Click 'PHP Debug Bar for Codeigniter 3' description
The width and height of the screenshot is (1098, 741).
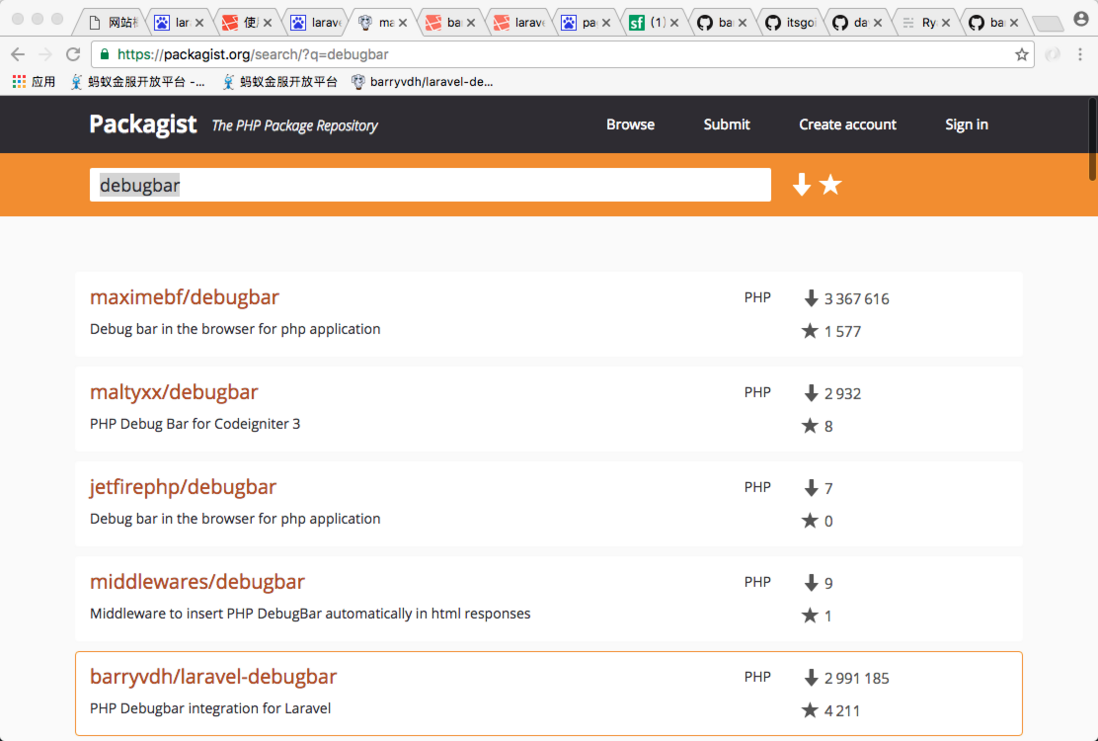195,424
